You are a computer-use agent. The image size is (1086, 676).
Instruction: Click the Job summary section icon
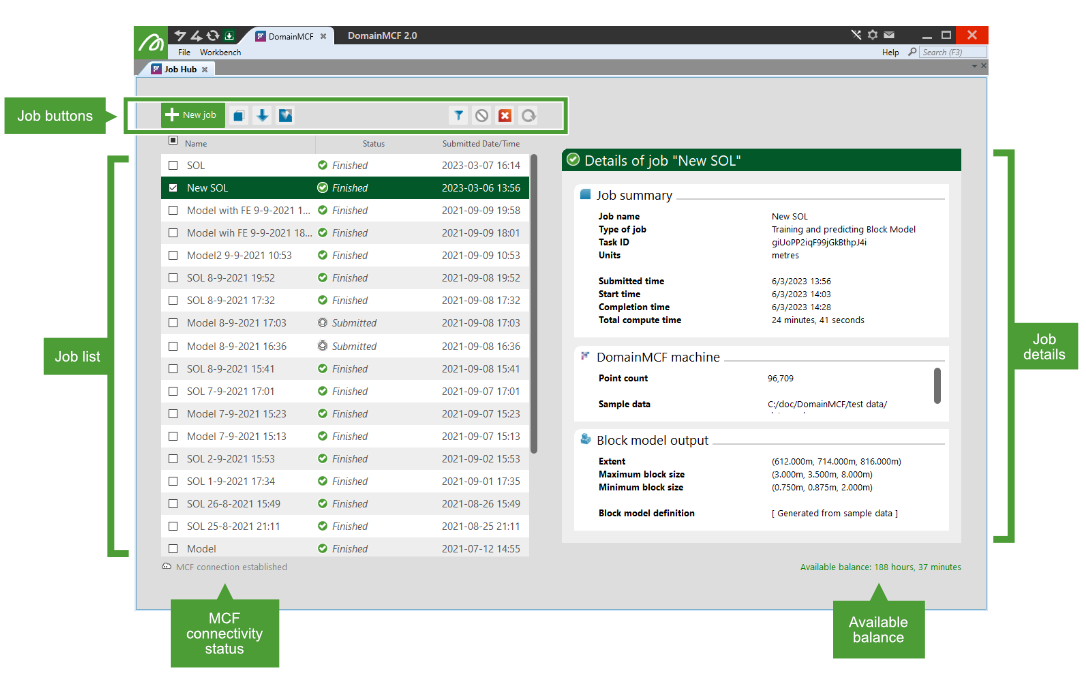[x=585, y=195]
